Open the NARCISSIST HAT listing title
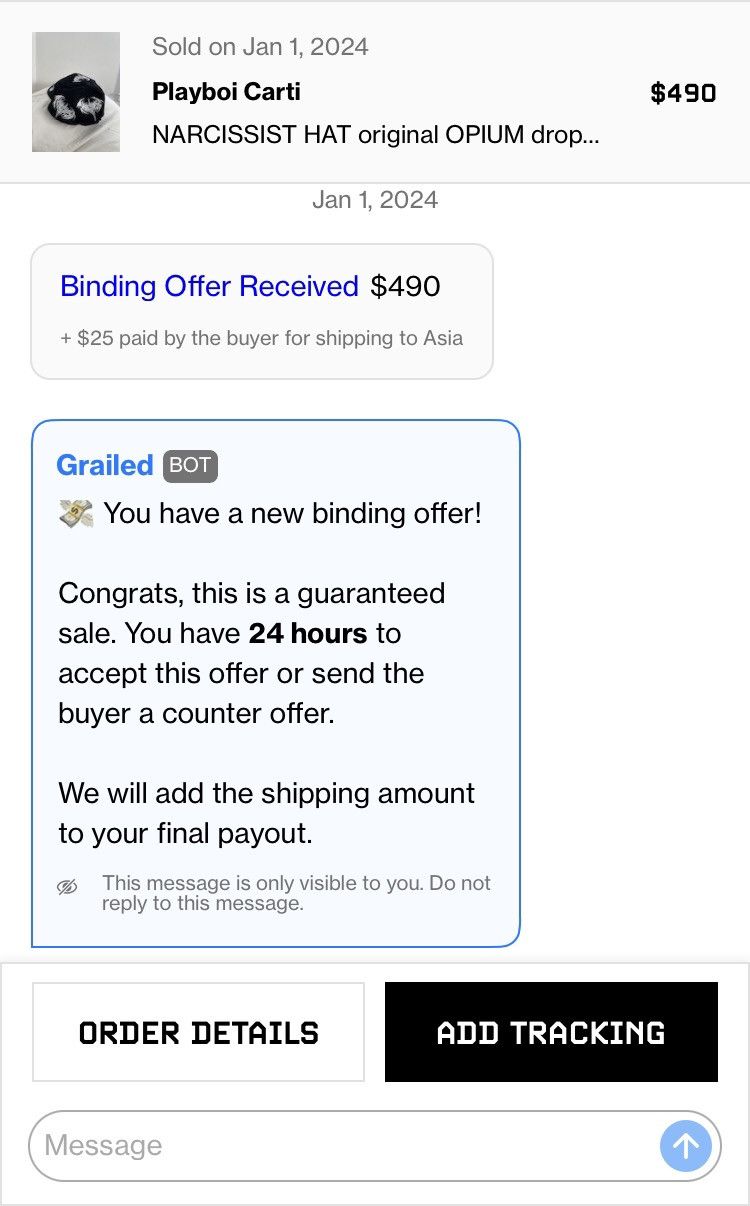The image size is (750, 1206). 375,134
